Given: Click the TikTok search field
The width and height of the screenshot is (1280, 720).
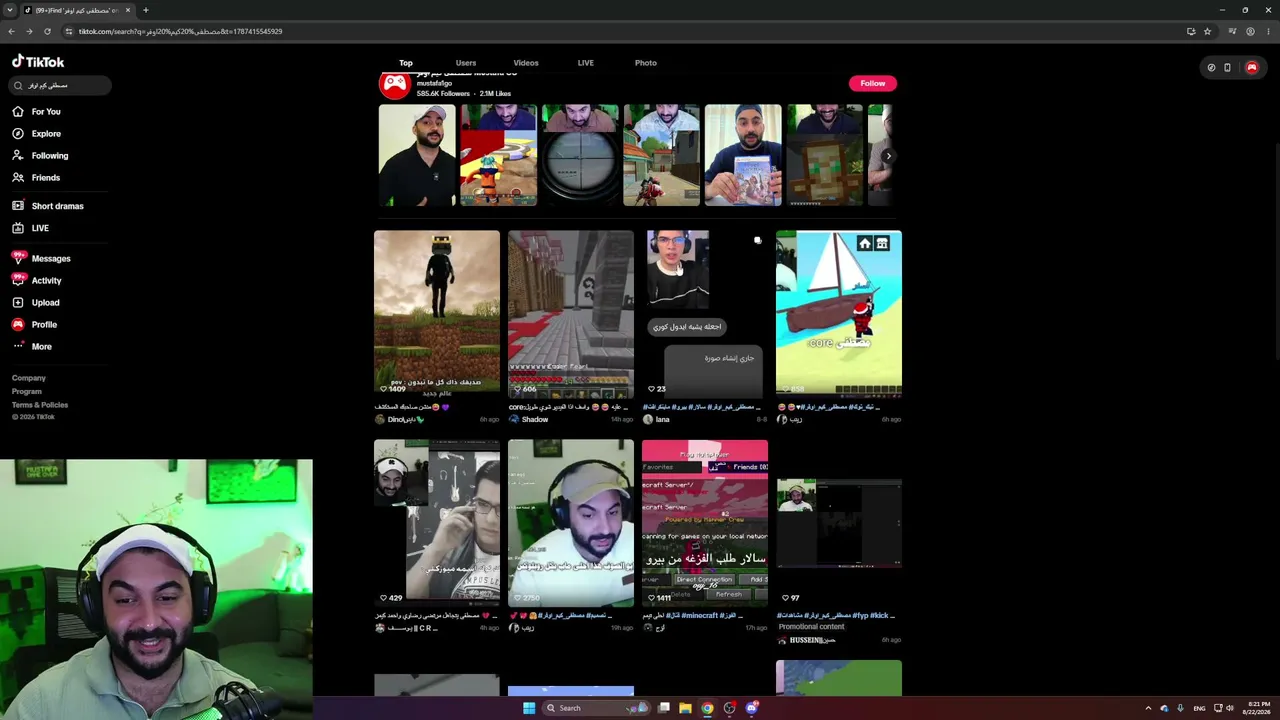Looking at the screenshot, I should tap(60, 86).
